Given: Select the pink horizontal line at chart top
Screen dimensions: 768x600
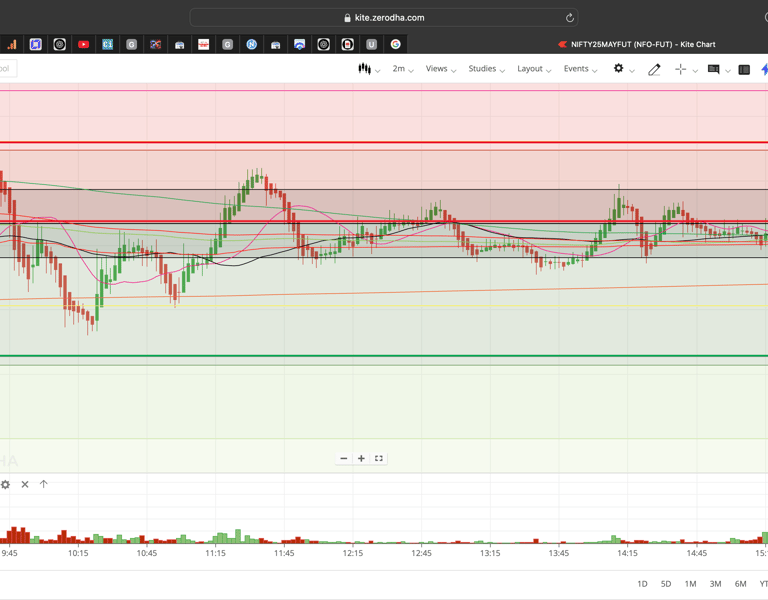Looking at the screenshot, I should (384, 91).
